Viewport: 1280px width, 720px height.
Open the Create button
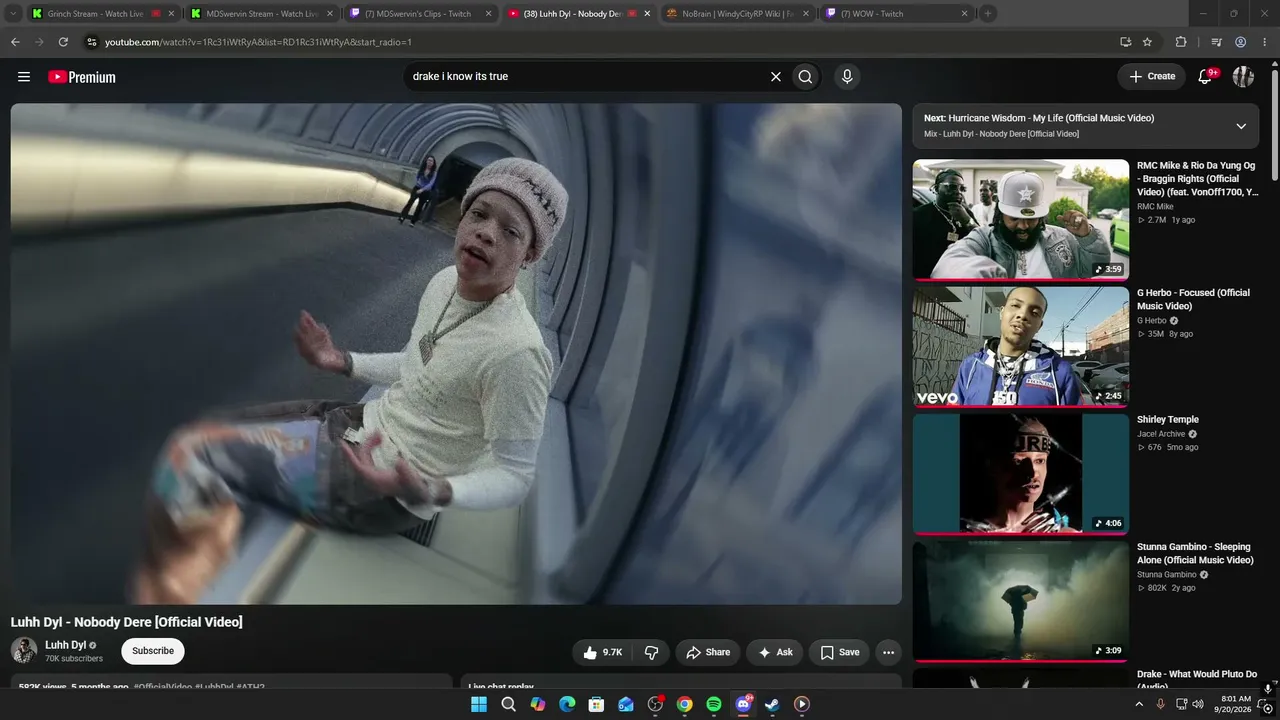click(x=1152, y=77)
